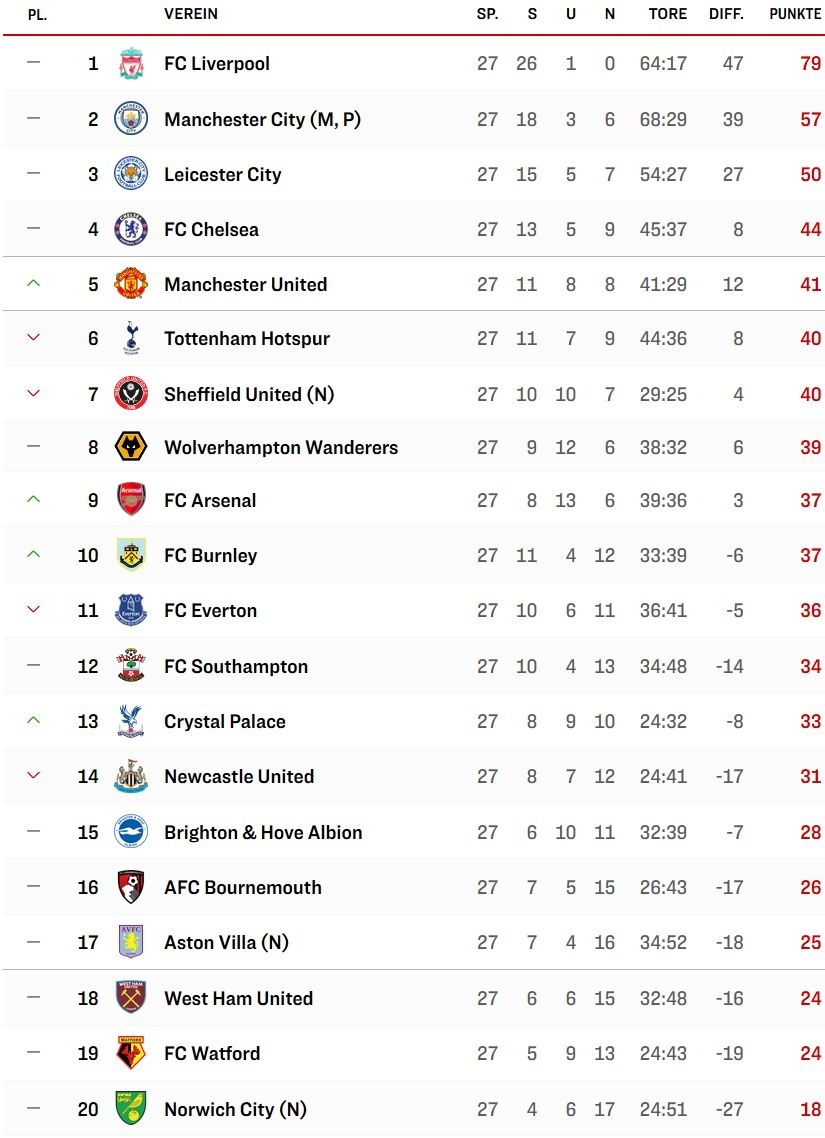
Task: Click the VEREIN column header
Action: (191, 14)
